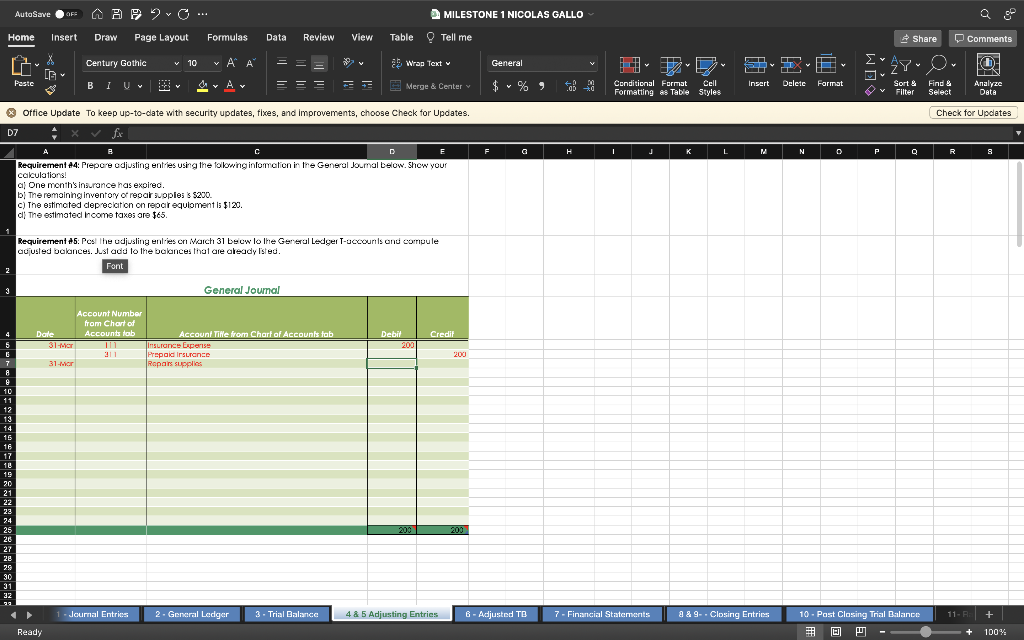The image size is (1024, 640).
Task: Switch to Page Layout view icon
Action: (835, 632)
